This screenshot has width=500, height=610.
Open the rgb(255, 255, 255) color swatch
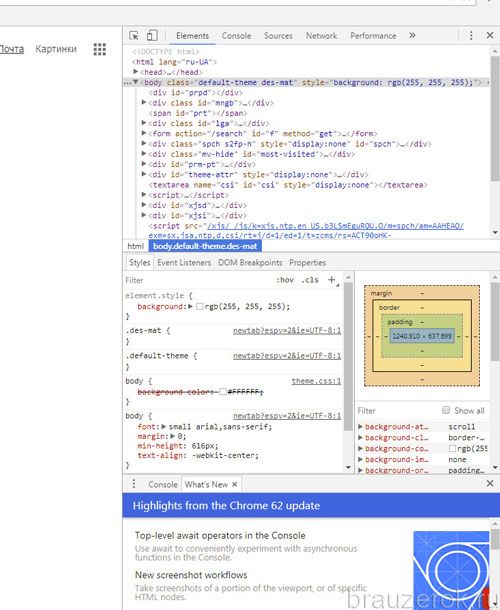199,307
